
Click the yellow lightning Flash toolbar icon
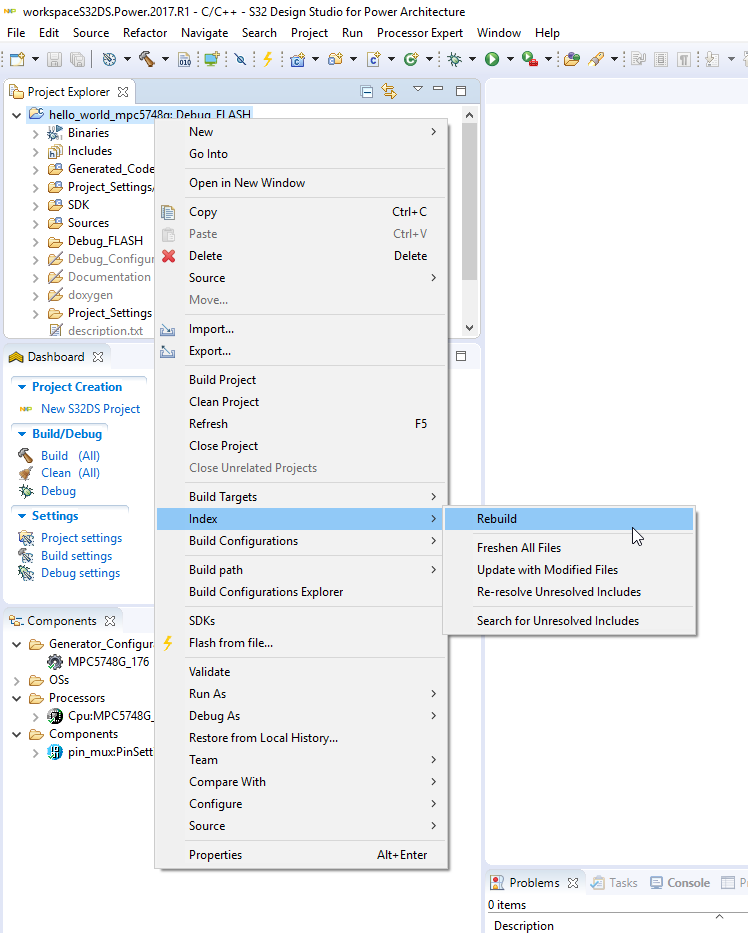pos(268,59)
